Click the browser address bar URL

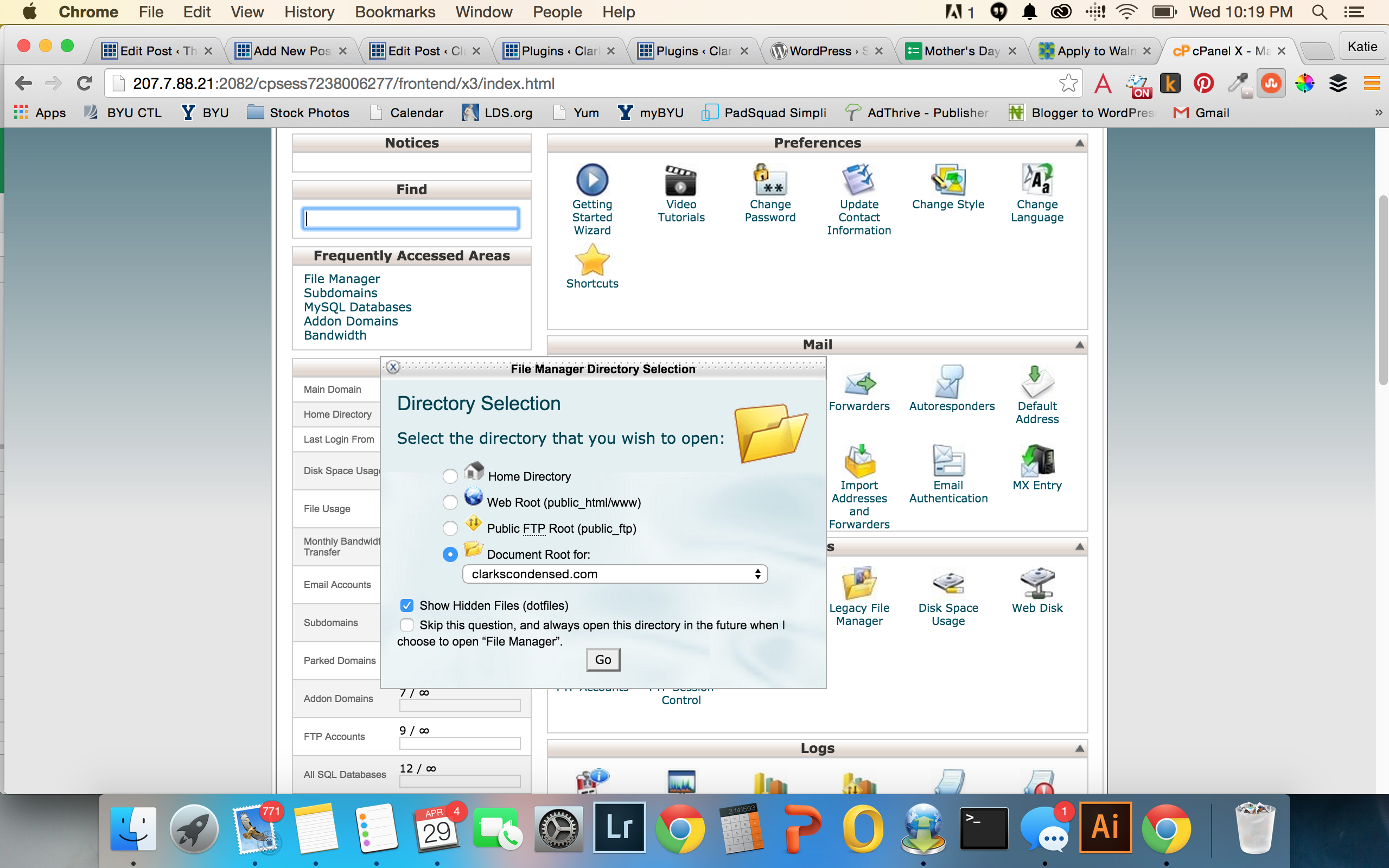(x=343, y=84)
